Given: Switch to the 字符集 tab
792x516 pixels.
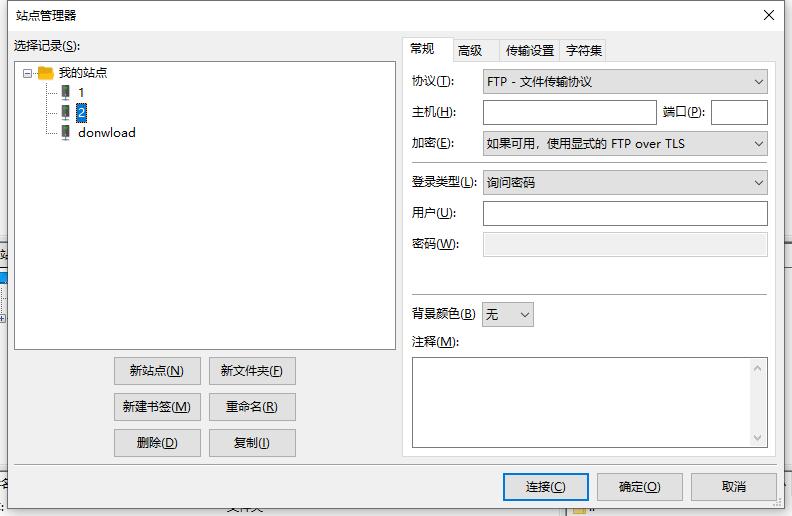Looking at the screenshot, I should (x=583, y=50).
